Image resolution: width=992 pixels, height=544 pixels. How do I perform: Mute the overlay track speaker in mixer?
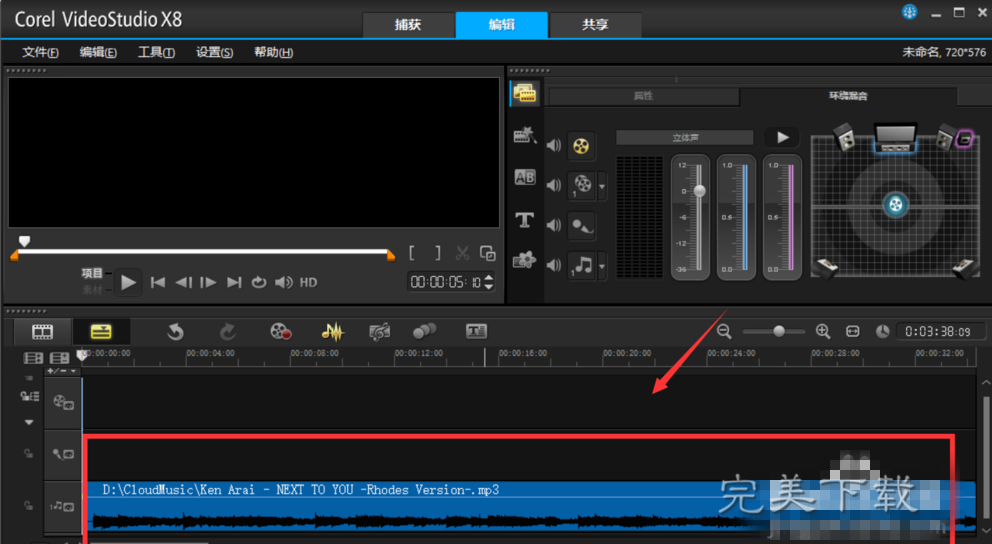[554, 185]
